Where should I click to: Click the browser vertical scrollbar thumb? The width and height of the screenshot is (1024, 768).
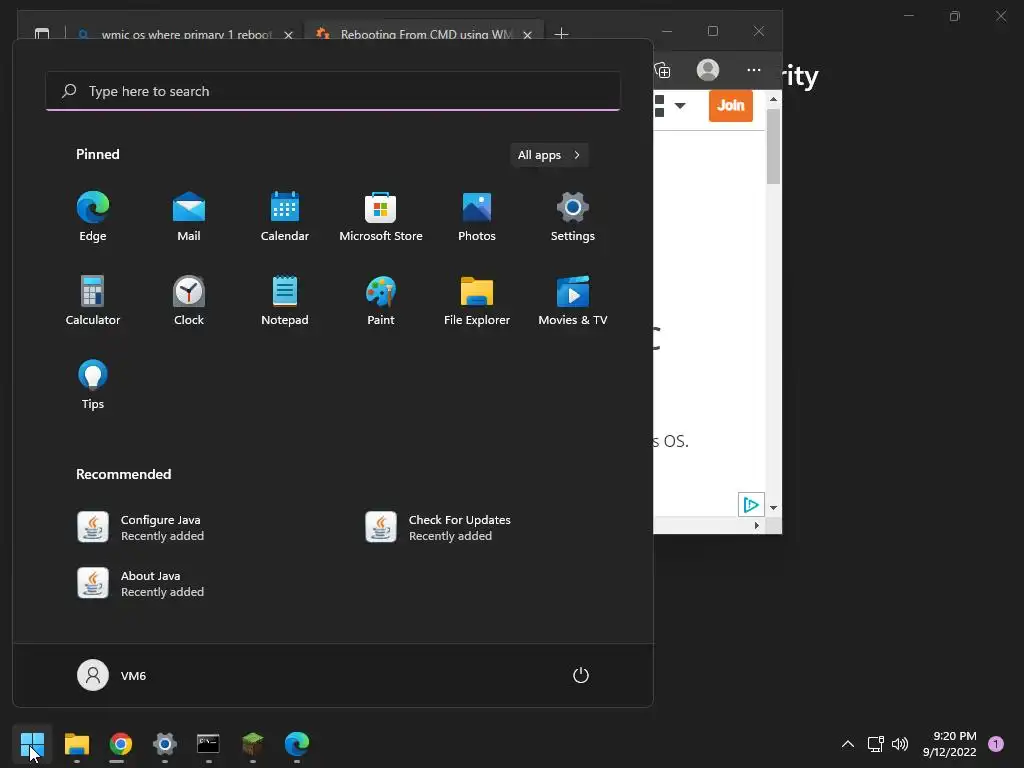(773, 147)
